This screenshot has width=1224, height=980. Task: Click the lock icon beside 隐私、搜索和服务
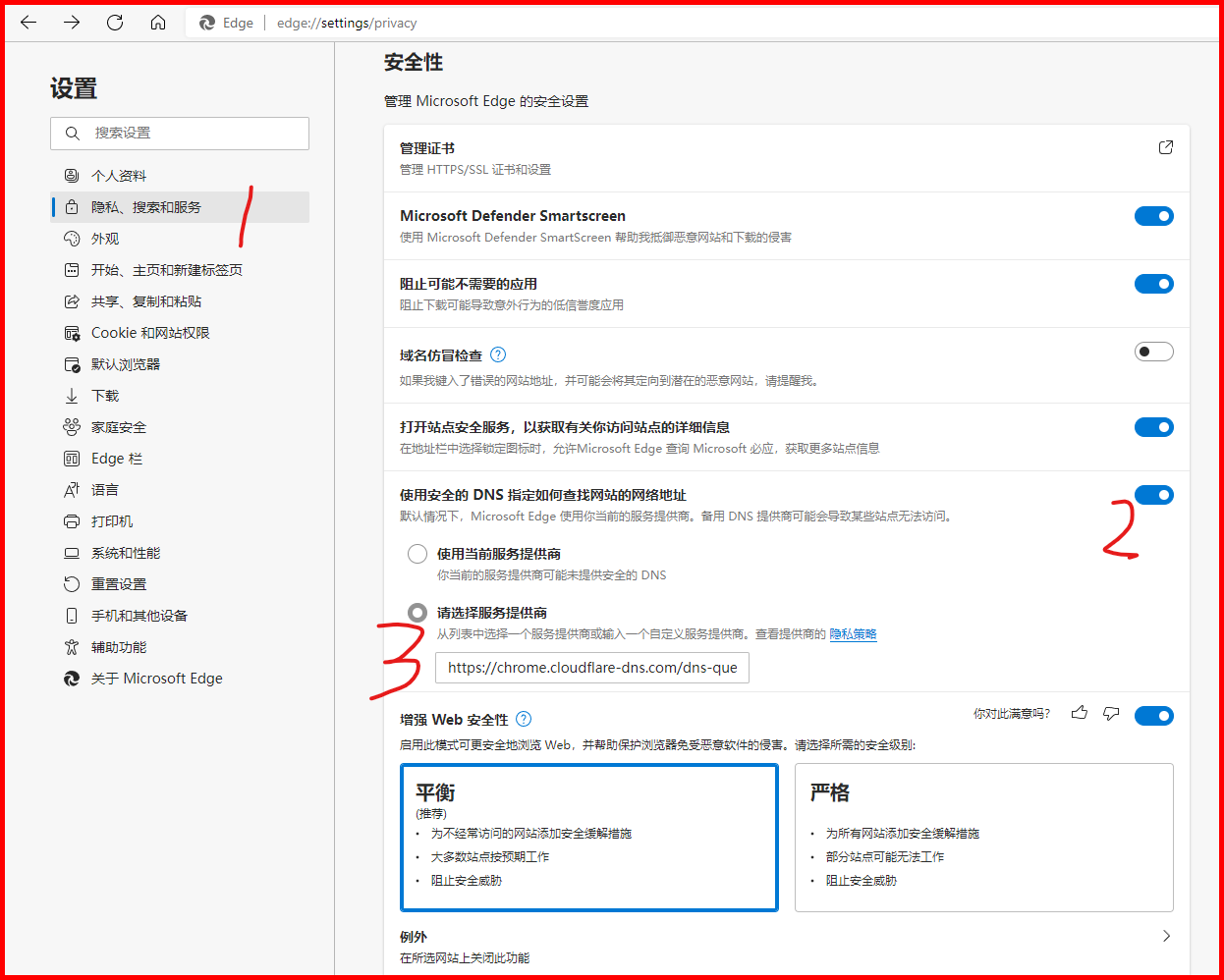tap(72, 207)
